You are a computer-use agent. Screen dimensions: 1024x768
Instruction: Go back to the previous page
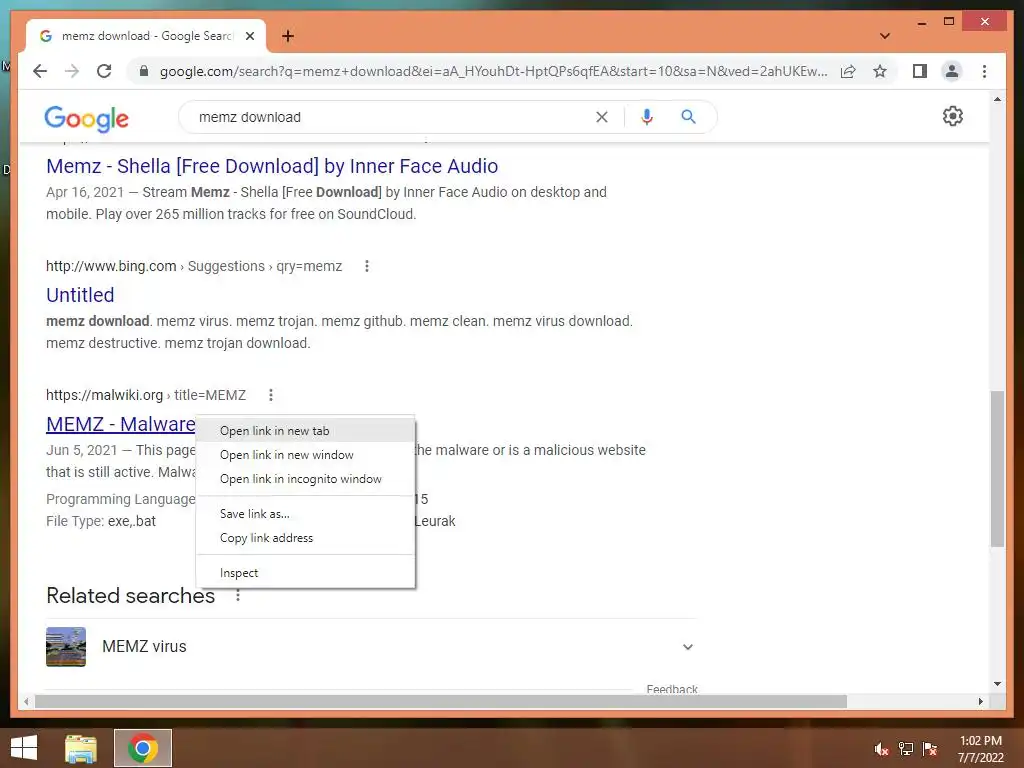click(40, 71)
